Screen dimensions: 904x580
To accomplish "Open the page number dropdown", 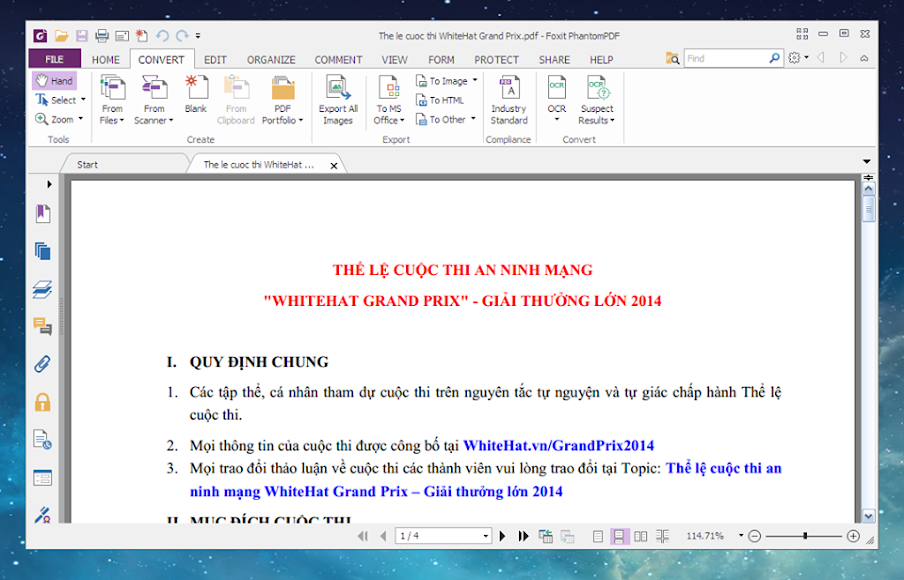I will tap(485, 536).
